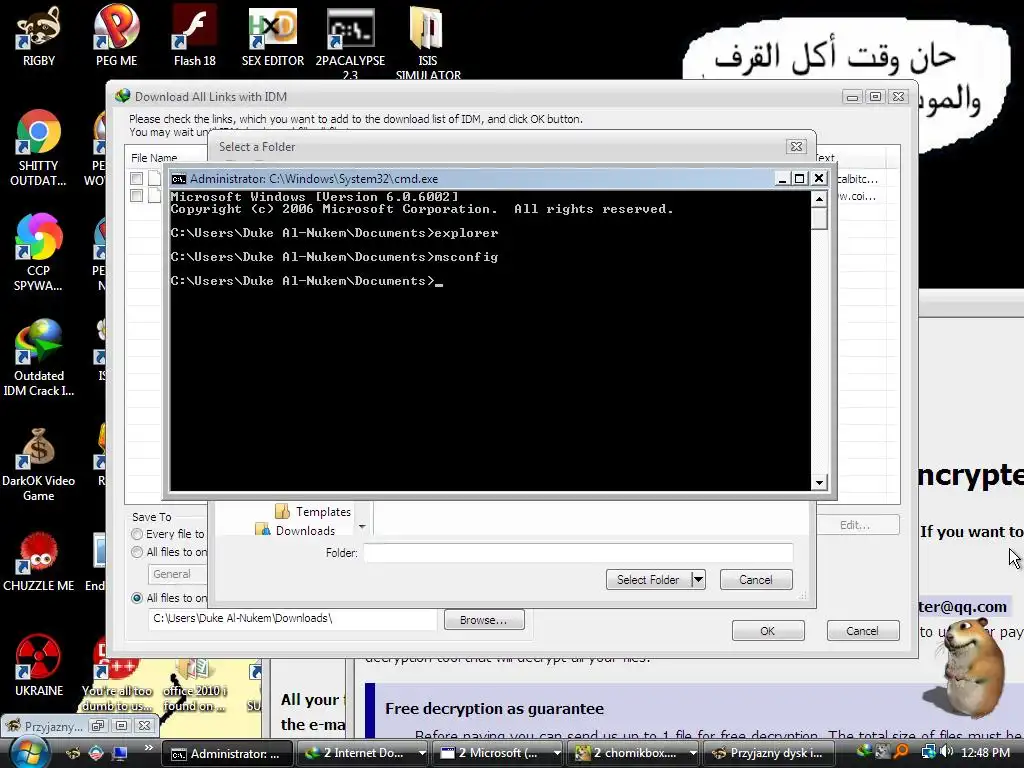Click Cancel in the IDM download dialog
The height and width of the screenshot is (768, 1024).
point(863,631)
